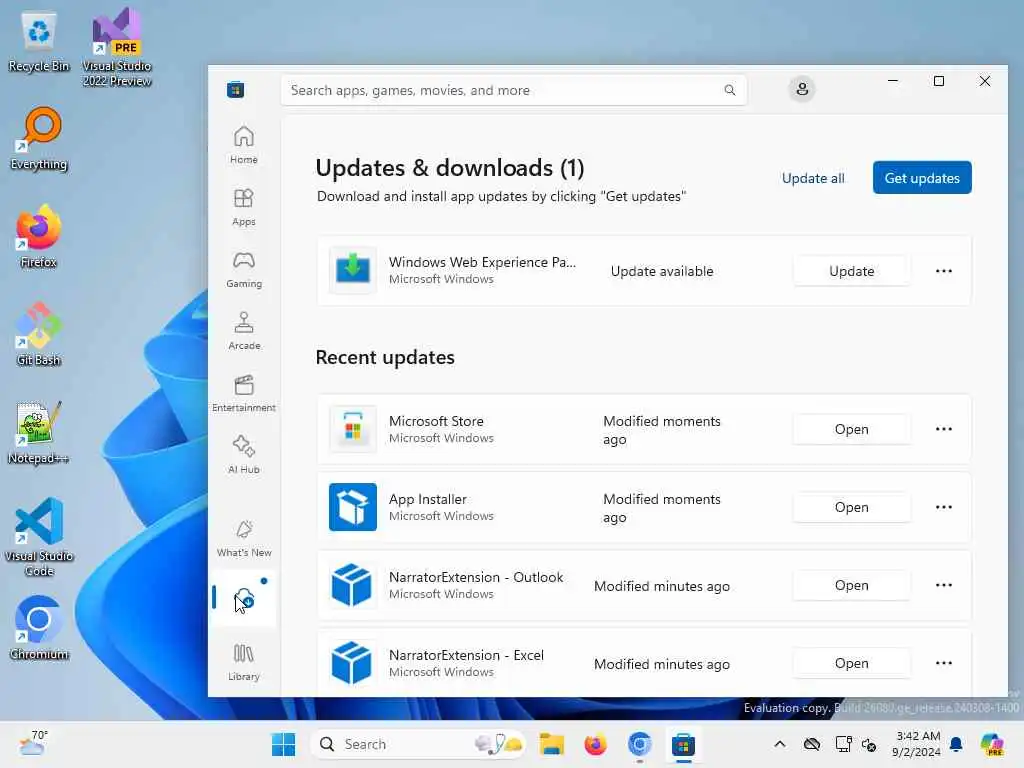Click the Get updates button
This screenshot has width=1024, height=768.
tap(921, 178)
